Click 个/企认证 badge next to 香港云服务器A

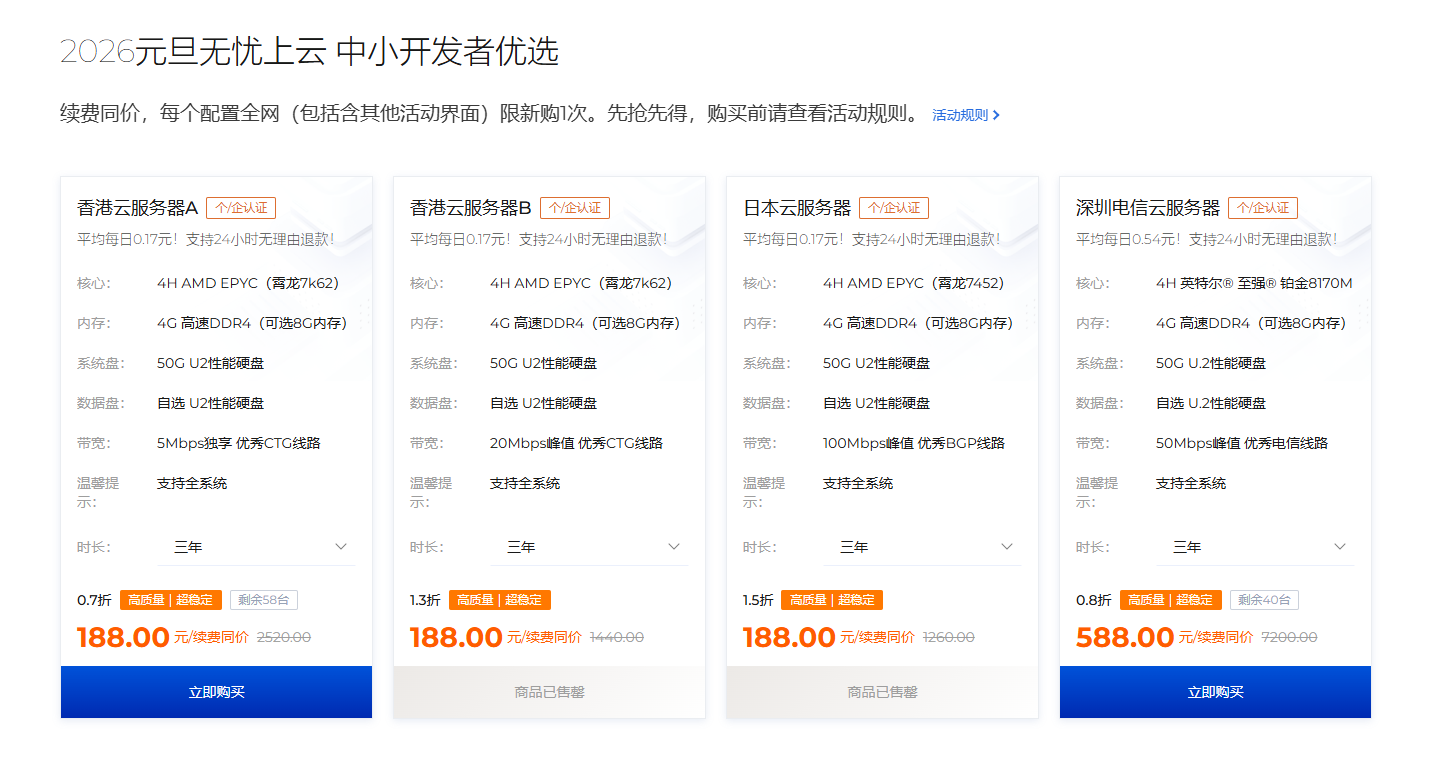tap(241, 208)
